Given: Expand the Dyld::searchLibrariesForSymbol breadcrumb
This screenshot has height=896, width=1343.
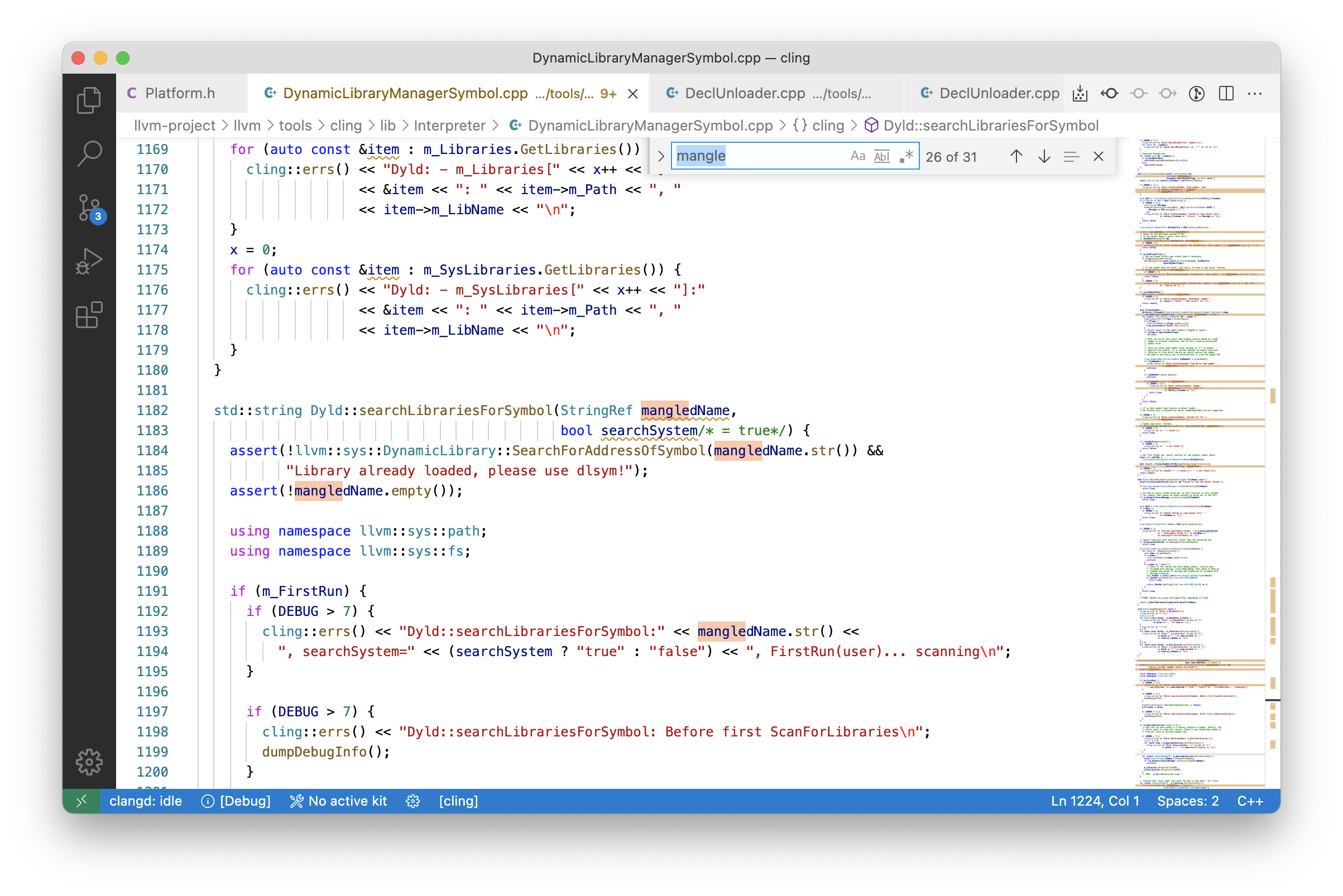Looking at the screenshot, I should point(989,124).
